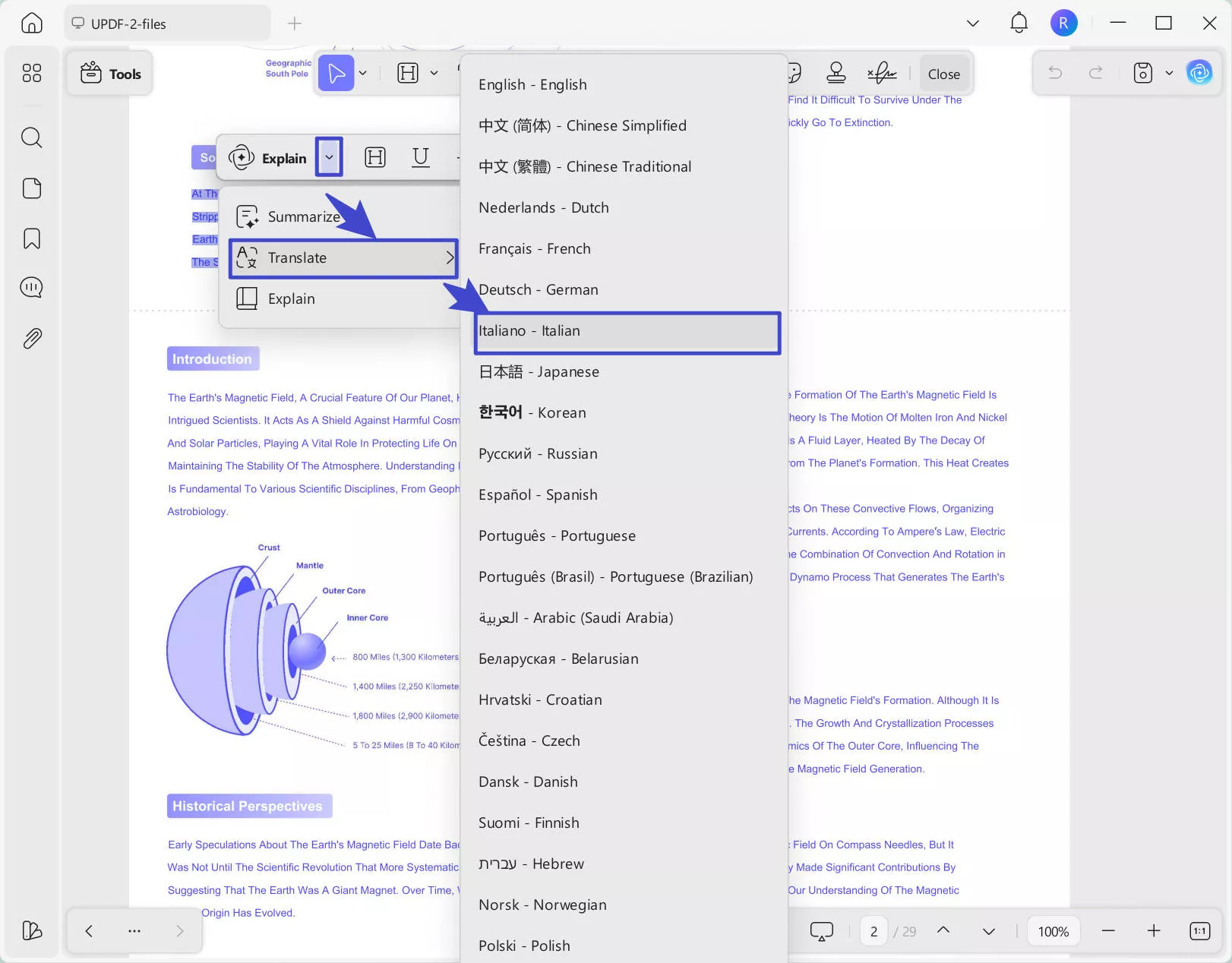Select Français - French language
Image resolution: width=1232 pixels, height=963 pixels.
pos(624,248)
